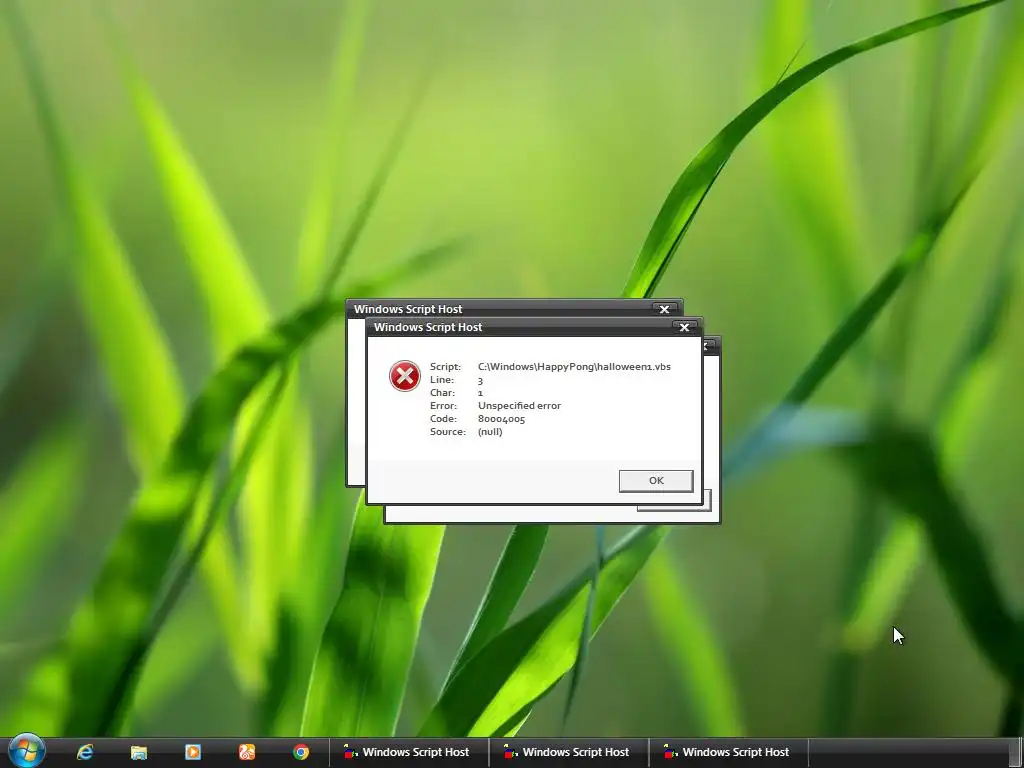Click the 'Script:' label
Image resolution: width=1024 pixels, height=768 pixels.
point(445,366)
